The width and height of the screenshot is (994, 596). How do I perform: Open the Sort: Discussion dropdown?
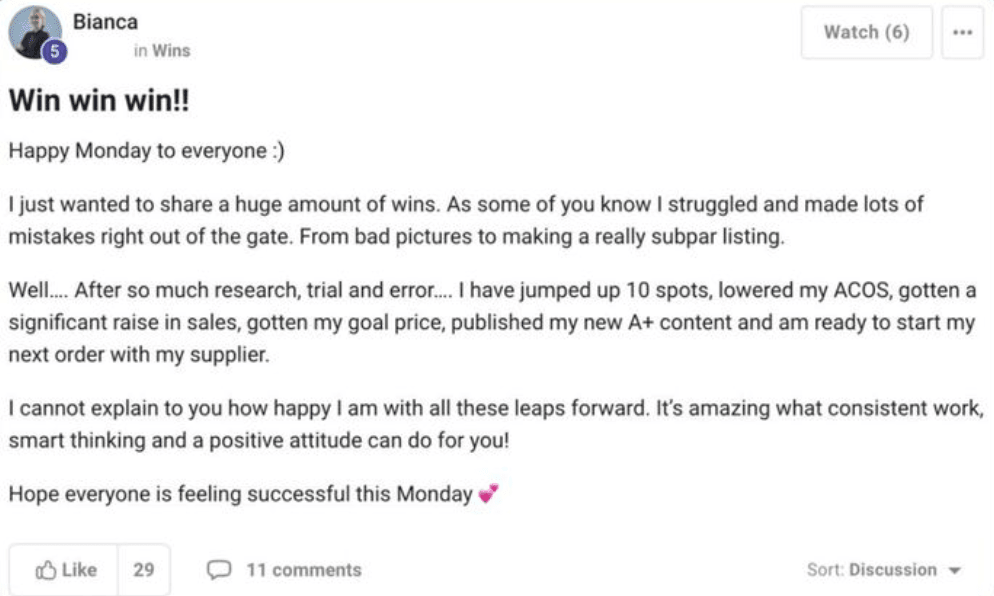884,570
